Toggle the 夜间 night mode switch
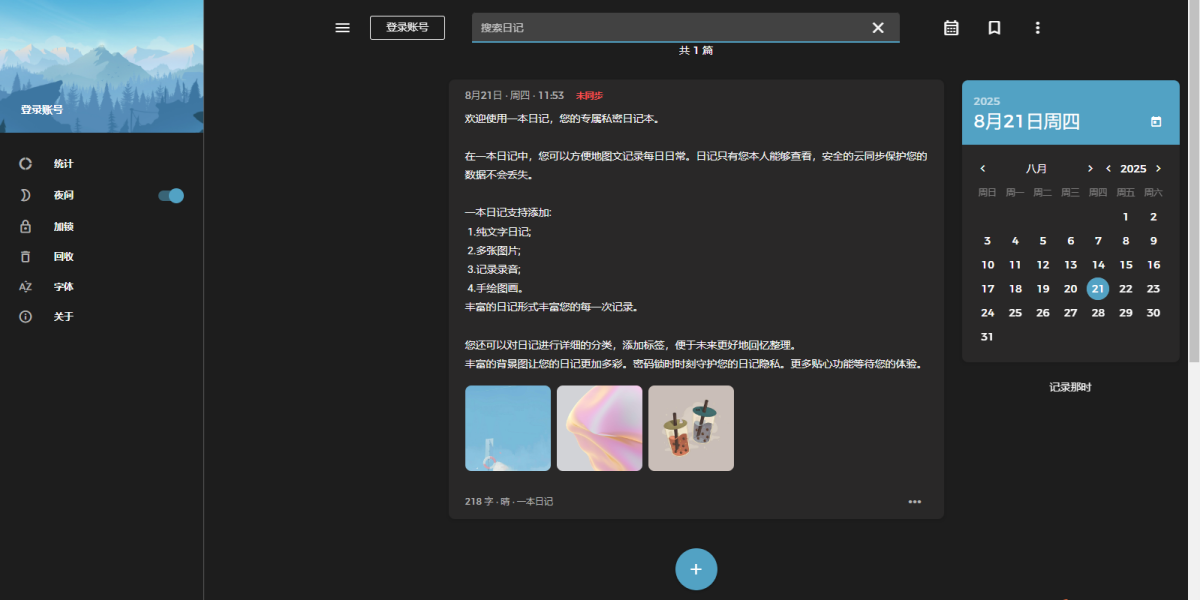The width and height of the screenshot is (1200, 600). pos(171,196)
